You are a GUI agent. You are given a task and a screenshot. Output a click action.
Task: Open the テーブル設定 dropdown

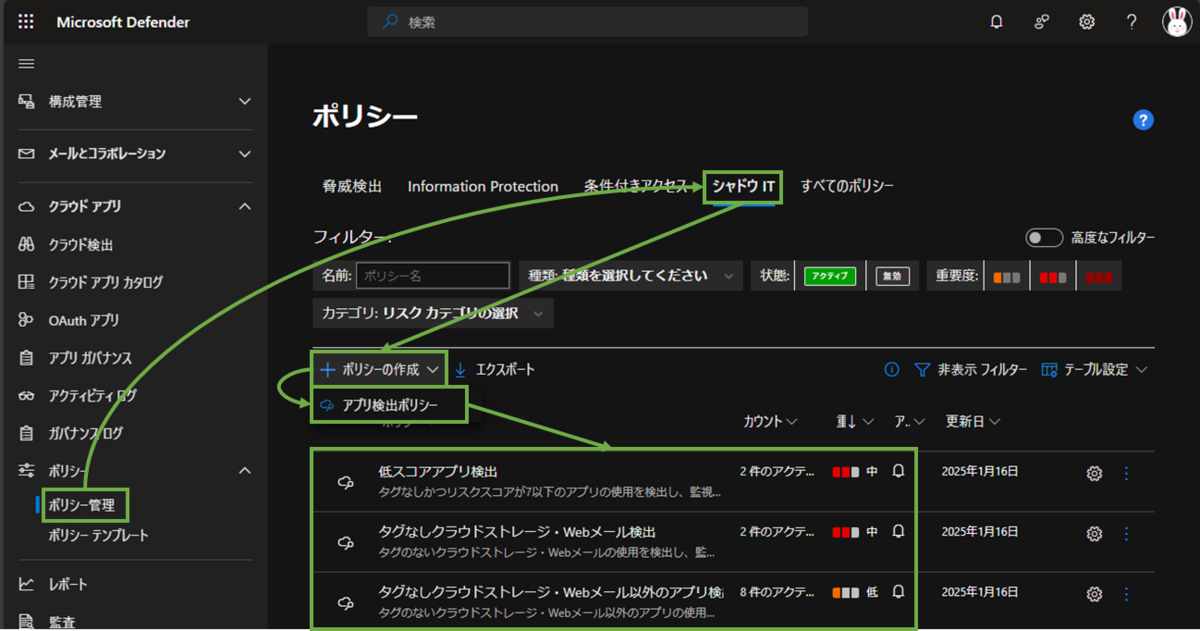[x=1094, y=370]
